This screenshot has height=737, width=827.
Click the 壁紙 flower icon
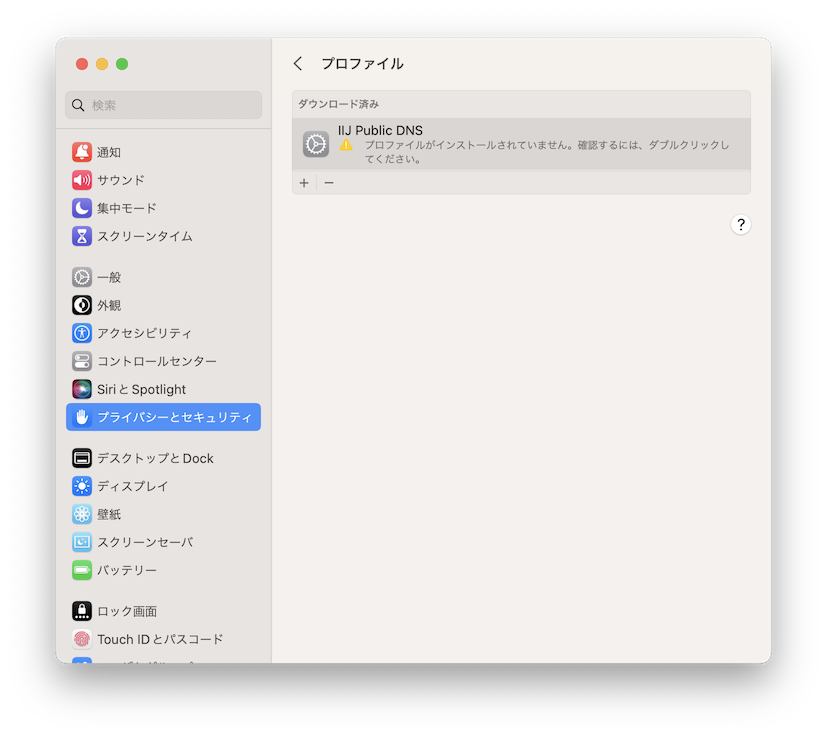point(82,514)
